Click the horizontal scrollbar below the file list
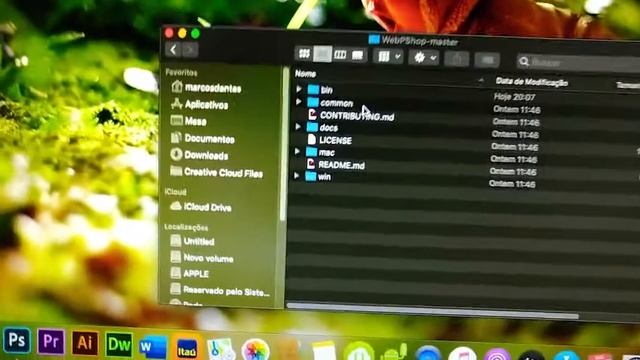This screenshot has height=360, width=640. [x=433, y=310]
